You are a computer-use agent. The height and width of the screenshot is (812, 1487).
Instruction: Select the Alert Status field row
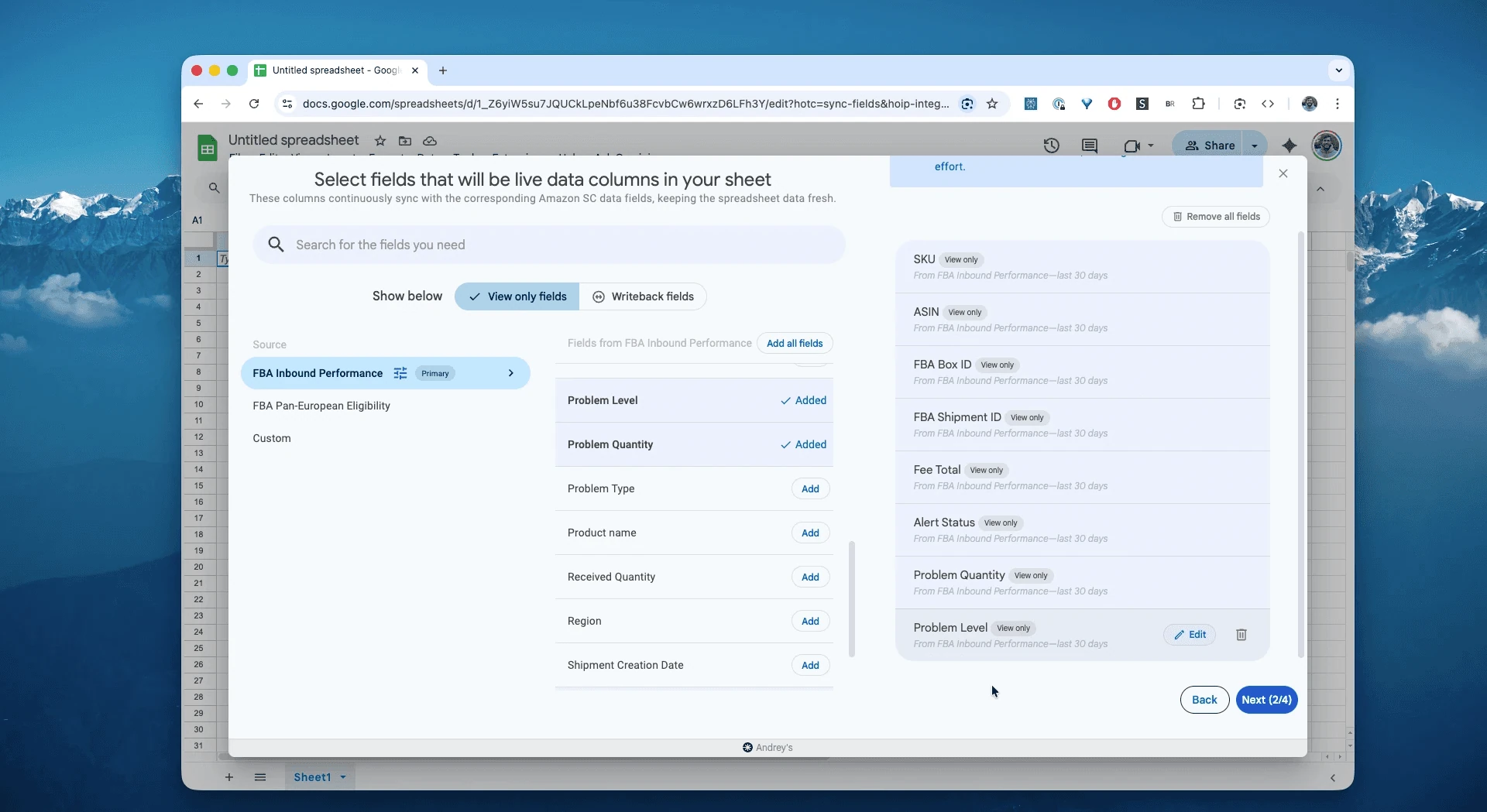coord(1082,530)
